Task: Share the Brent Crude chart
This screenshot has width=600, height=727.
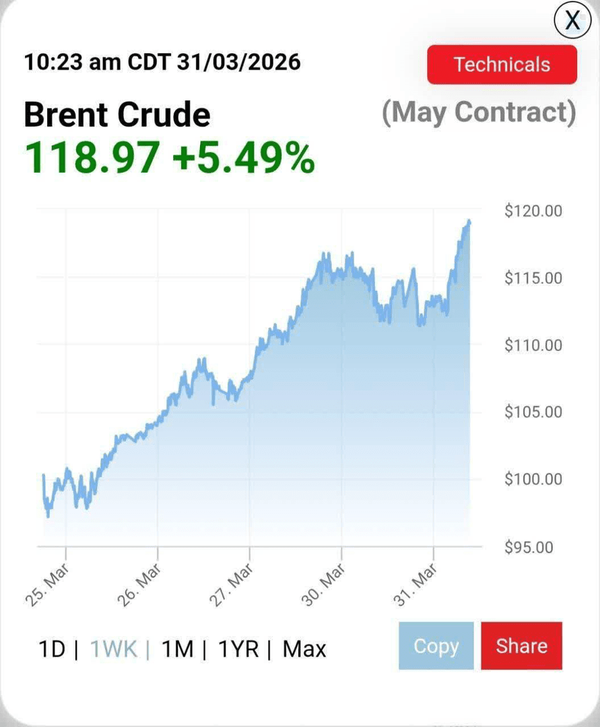Action: point(522,646)
